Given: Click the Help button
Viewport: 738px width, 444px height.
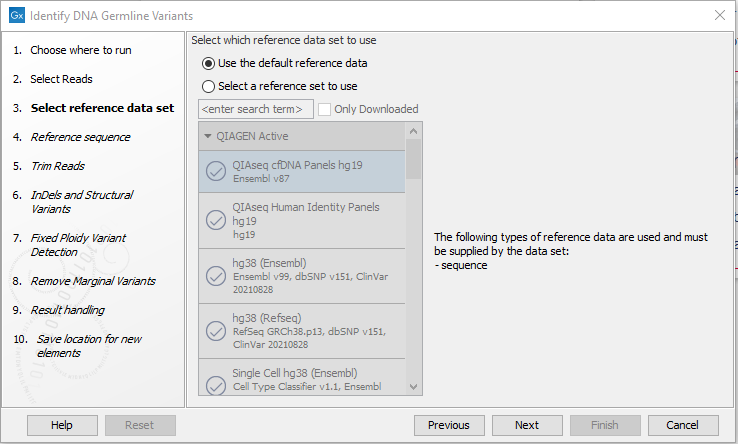Looking at the screenshot, I should click(62, 425).
